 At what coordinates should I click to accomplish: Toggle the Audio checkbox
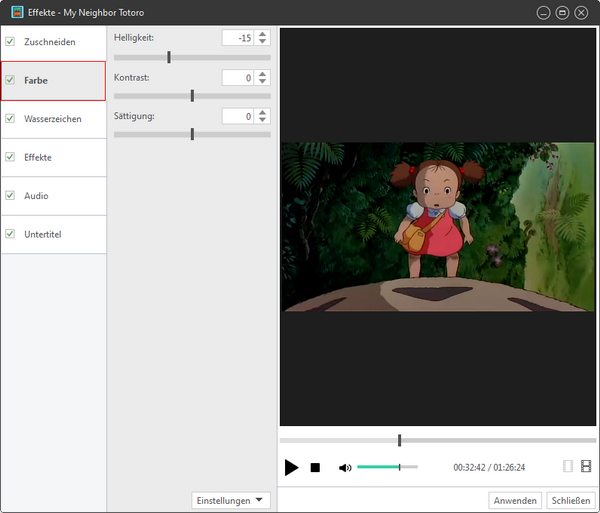tap(10, 195)
